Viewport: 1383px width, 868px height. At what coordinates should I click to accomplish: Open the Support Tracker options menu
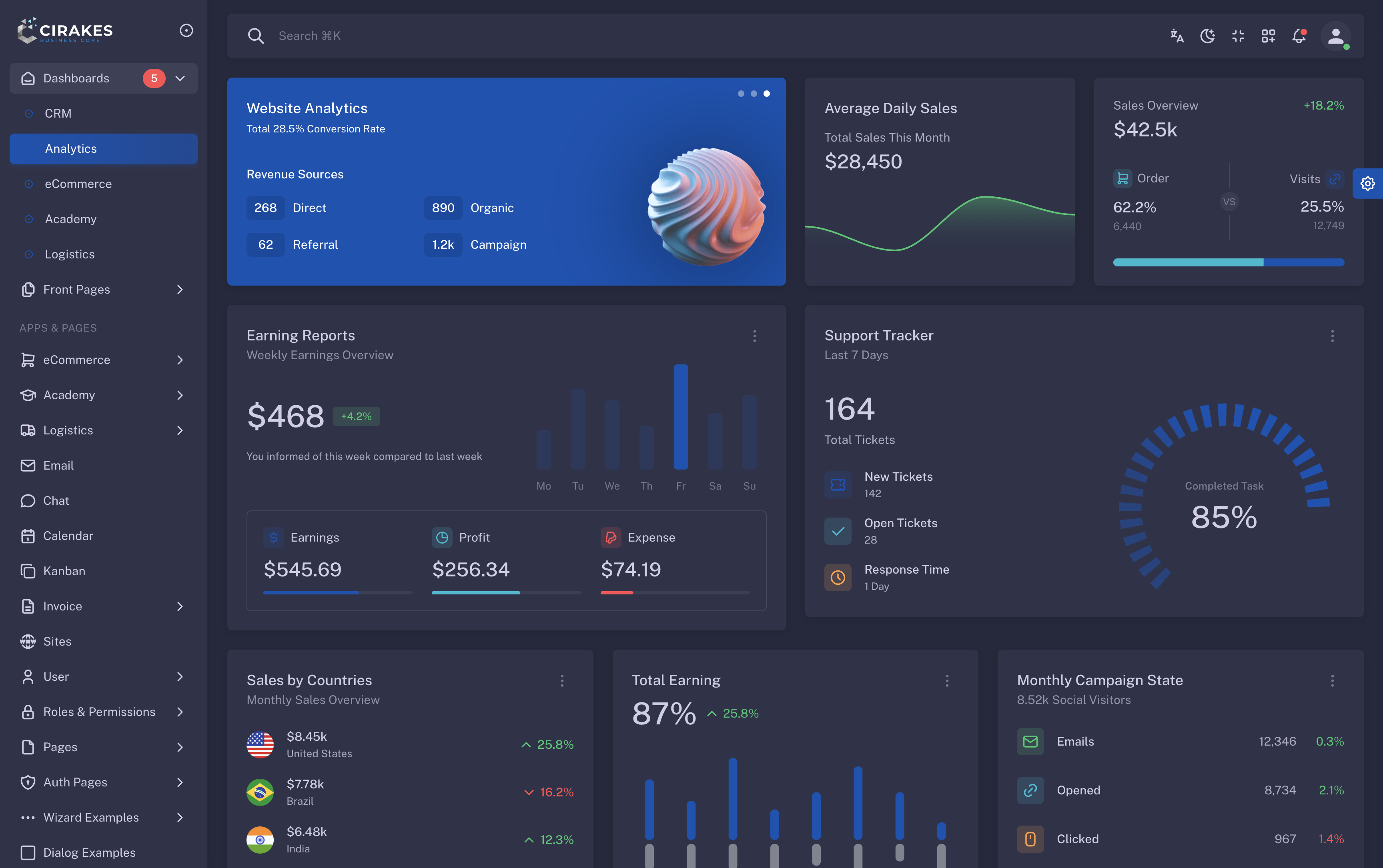click(1333, 336)
